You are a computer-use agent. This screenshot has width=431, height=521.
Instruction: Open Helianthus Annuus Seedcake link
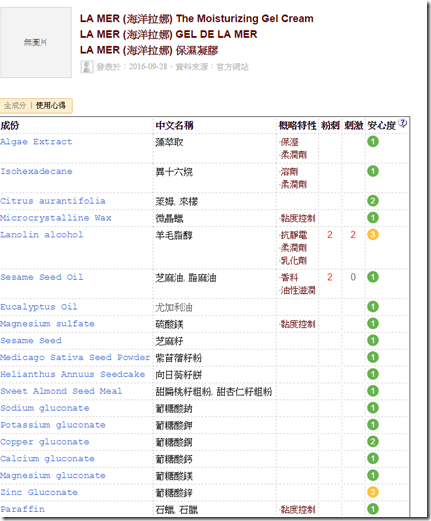pos(72,374)
